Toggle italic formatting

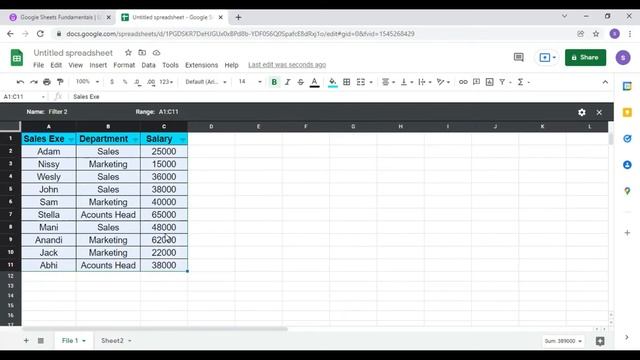click(x=287, y=82)
